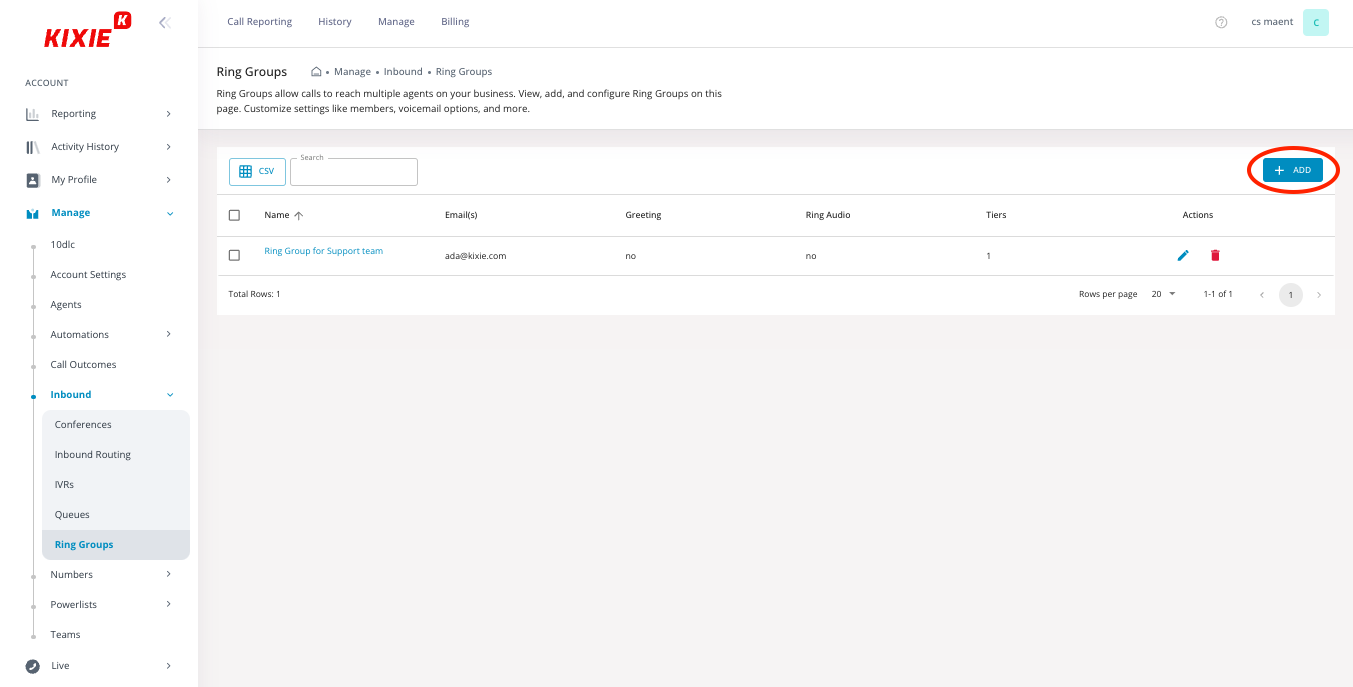Select all rows header checkbox
This screenshot has width=1353, height=687.
[x=234, y=215]
